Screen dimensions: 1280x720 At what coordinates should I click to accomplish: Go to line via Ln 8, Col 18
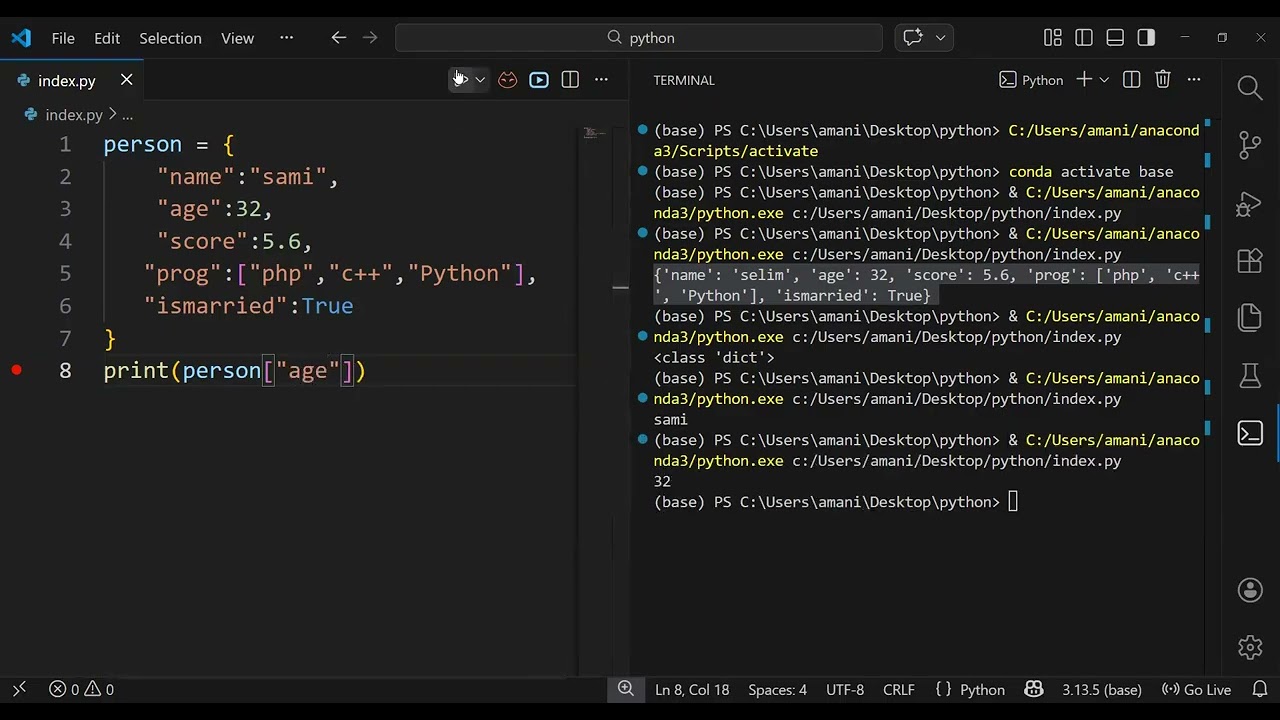coord(692,690)
